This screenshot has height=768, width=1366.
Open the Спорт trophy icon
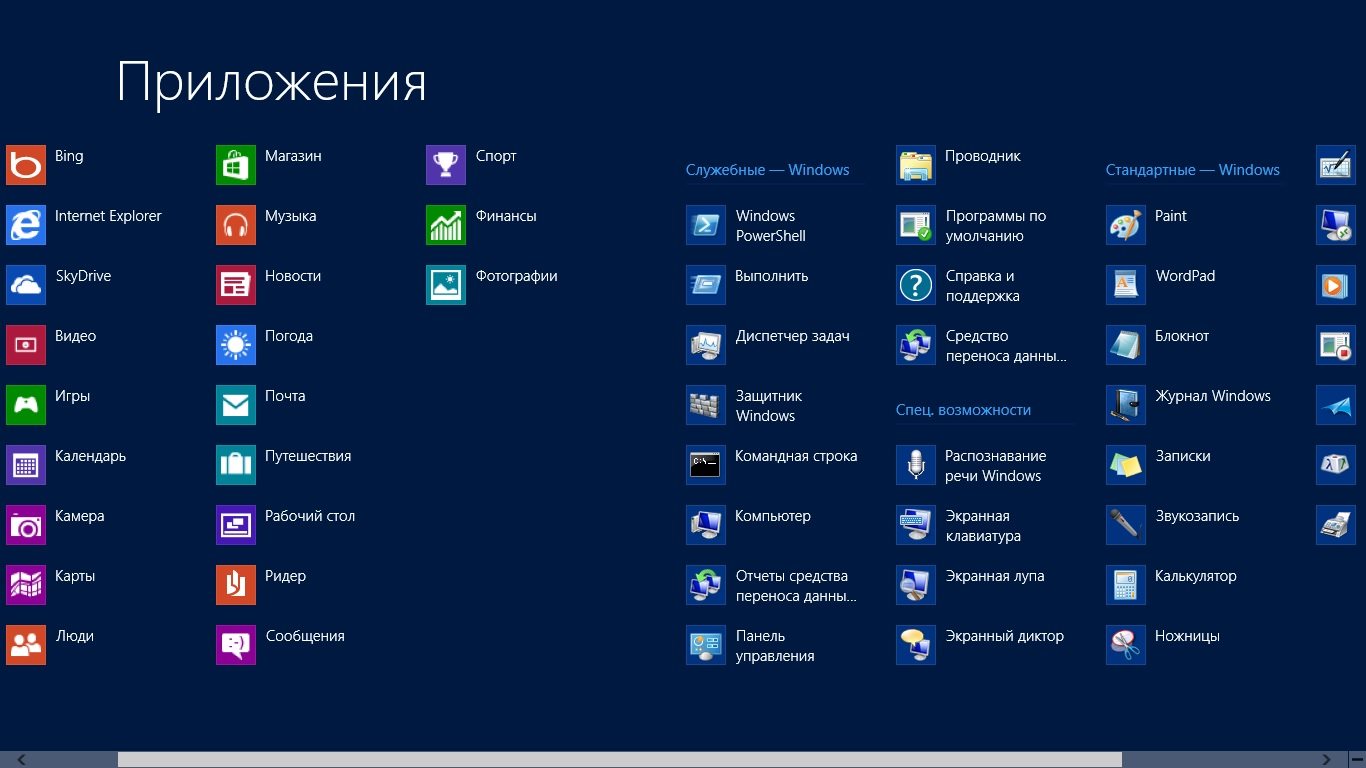point(446,165)
